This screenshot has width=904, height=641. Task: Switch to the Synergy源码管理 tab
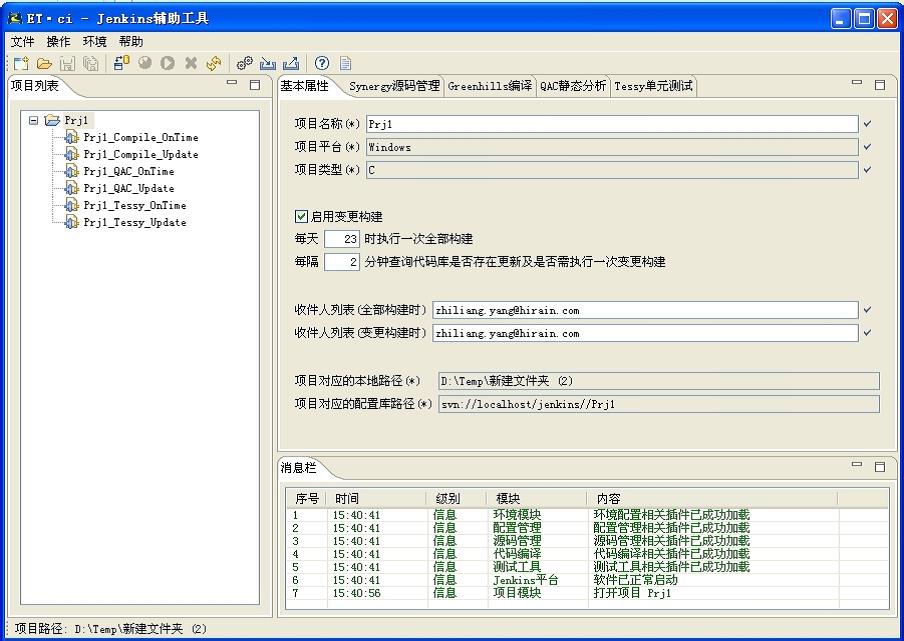pyautogui.click(x=394, y=86)
